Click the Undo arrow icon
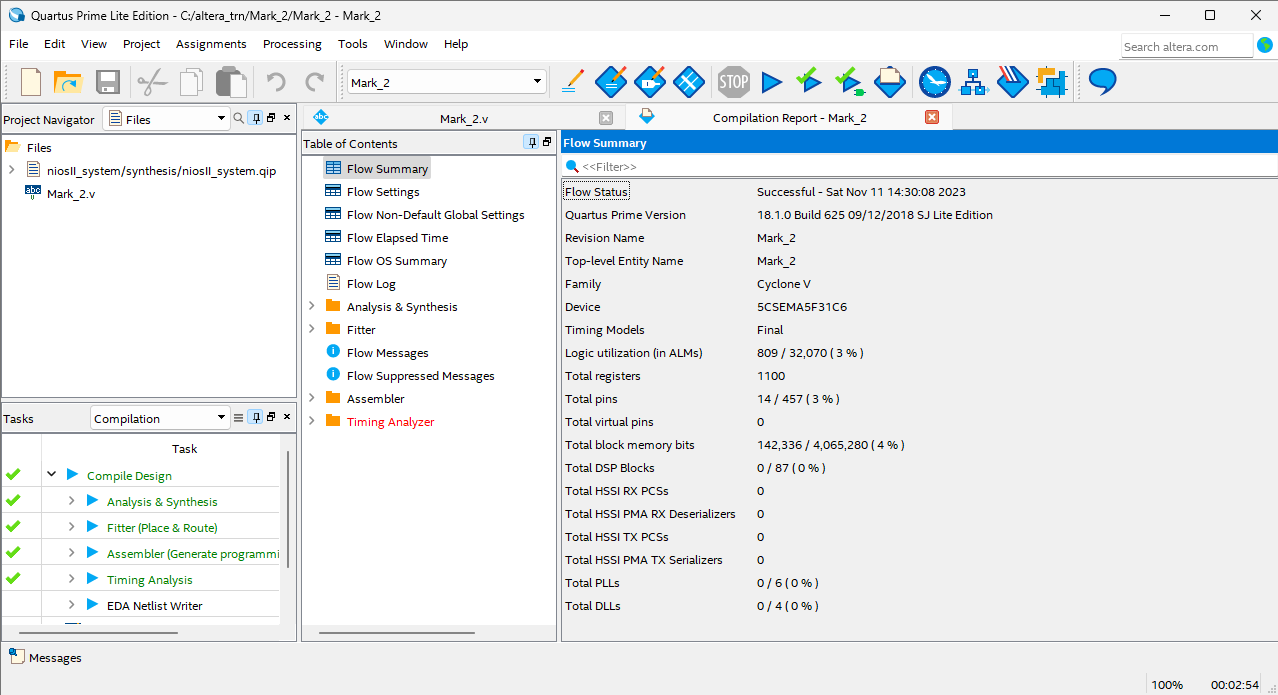 pyautogui.click(x=276, y=82)
